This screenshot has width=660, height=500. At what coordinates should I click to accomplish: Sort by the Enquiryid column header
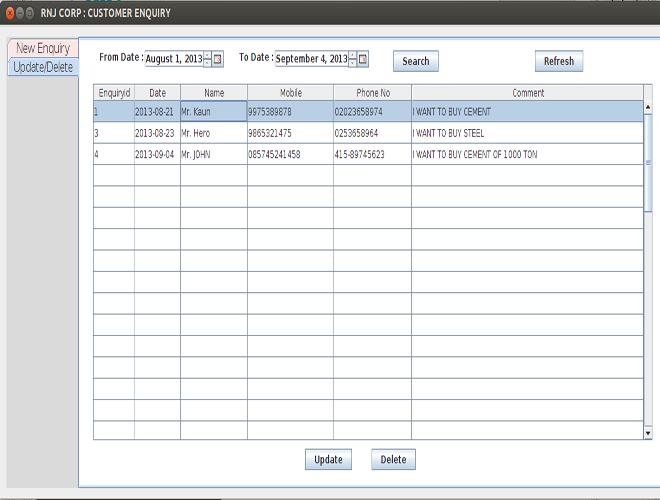point(114,93)
